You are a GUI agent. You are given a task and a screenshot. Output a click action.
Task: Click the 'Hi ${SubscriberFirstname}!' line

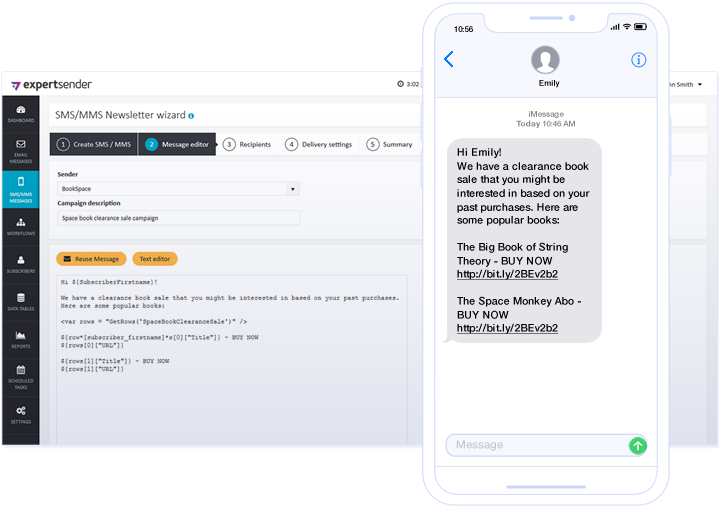[109, 282]
